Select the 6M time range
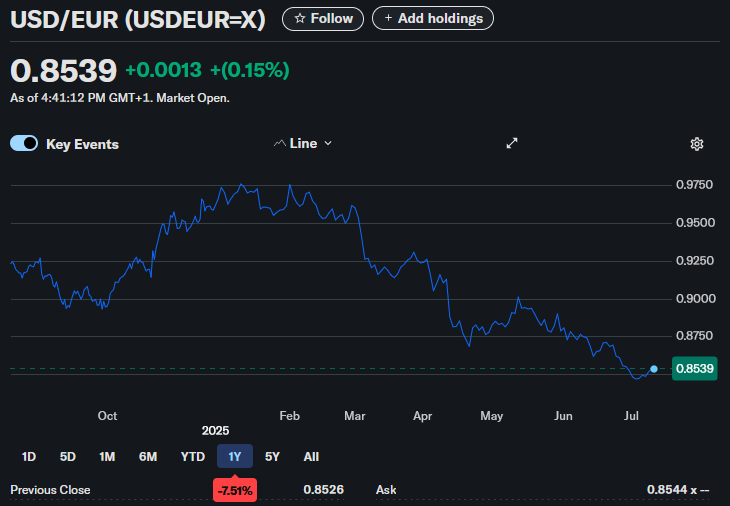730x506 pixels. (x=148, y=457)
